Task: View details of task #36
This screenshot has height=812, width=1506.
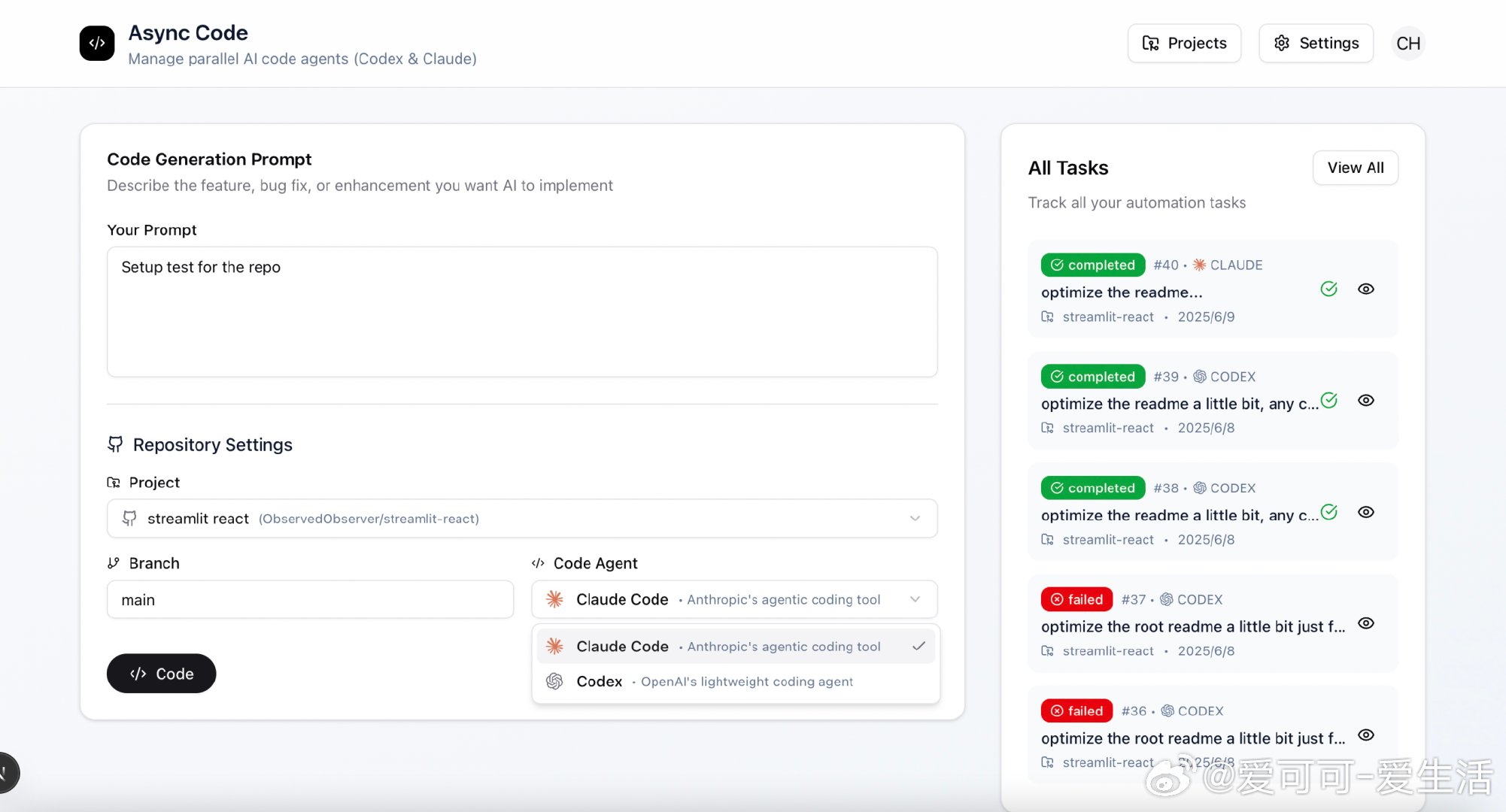Action: pyautogui.click(x=1366, y=735)
